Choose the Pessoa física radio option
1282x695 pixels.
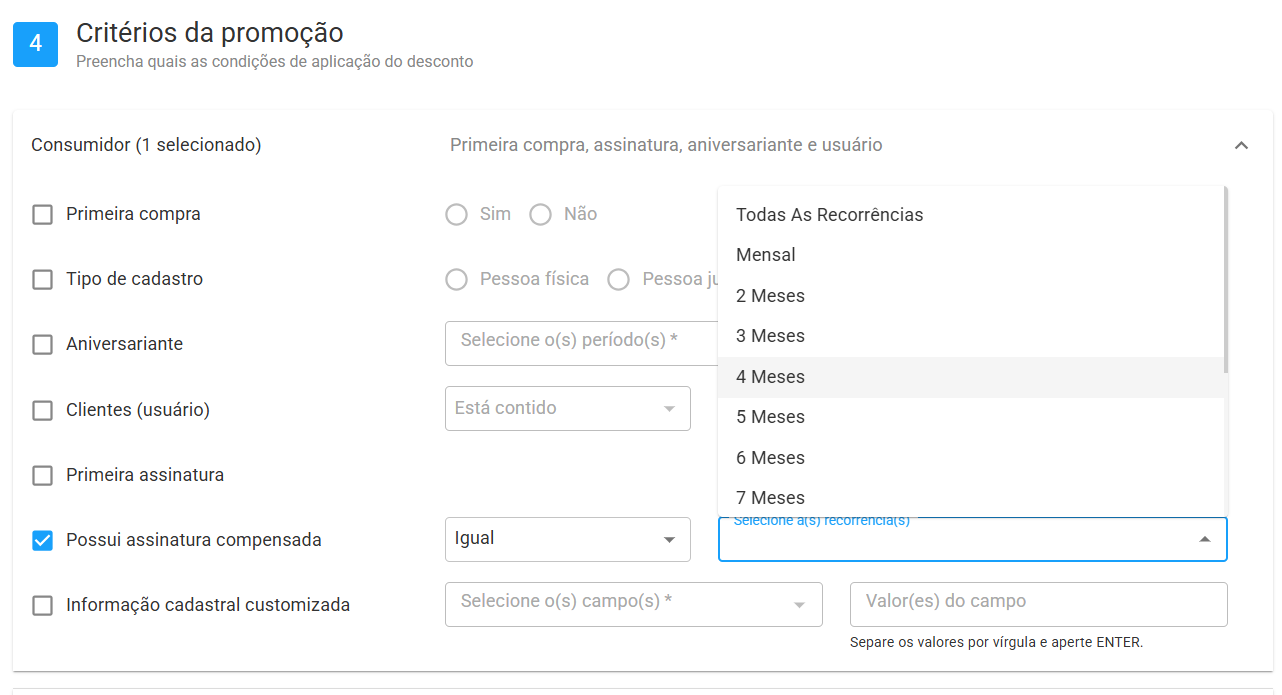tap(456, 280)
